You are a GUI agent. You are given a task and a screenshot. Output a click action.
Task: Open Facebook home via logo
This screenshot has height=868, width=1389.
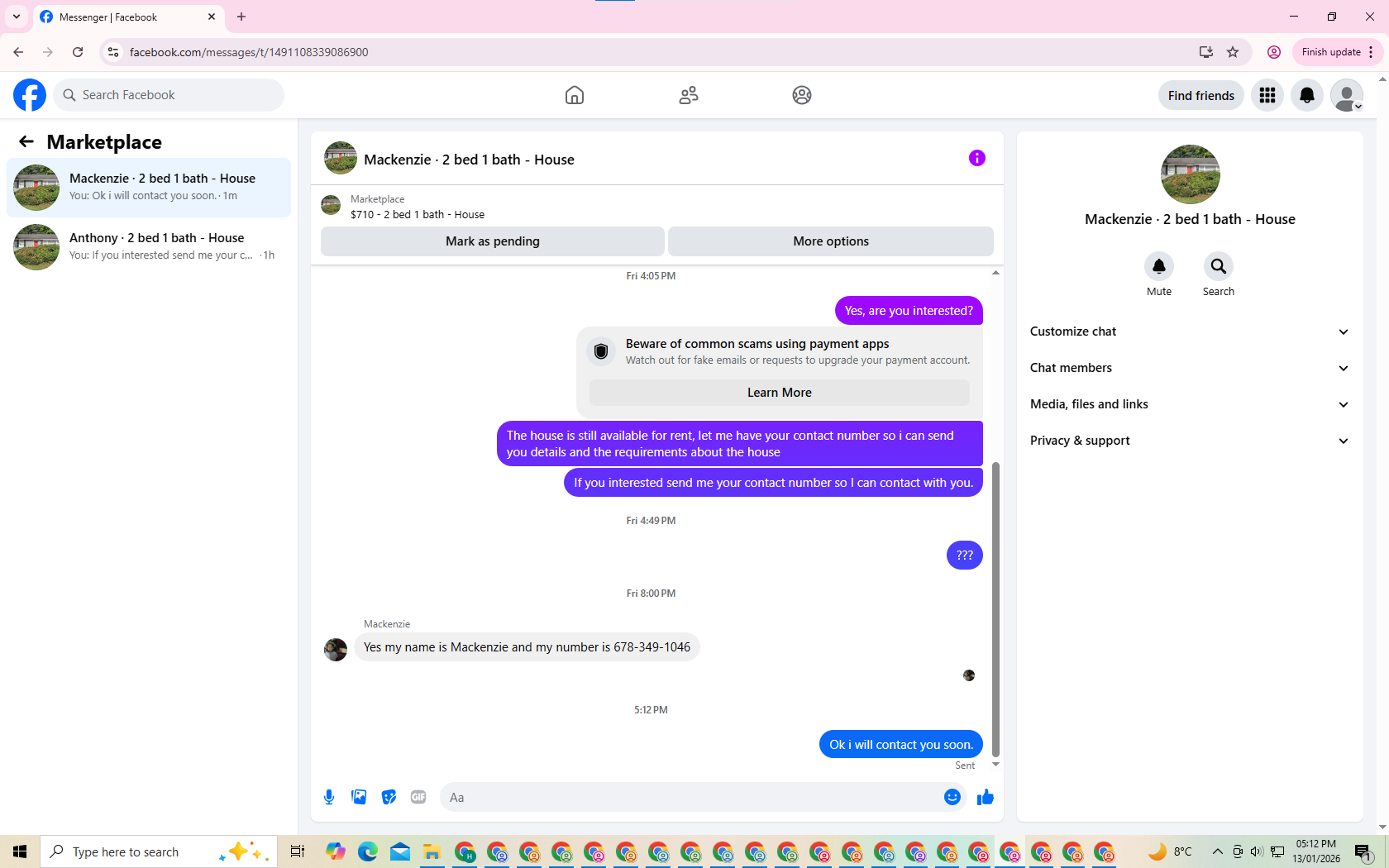coord(30,95)
